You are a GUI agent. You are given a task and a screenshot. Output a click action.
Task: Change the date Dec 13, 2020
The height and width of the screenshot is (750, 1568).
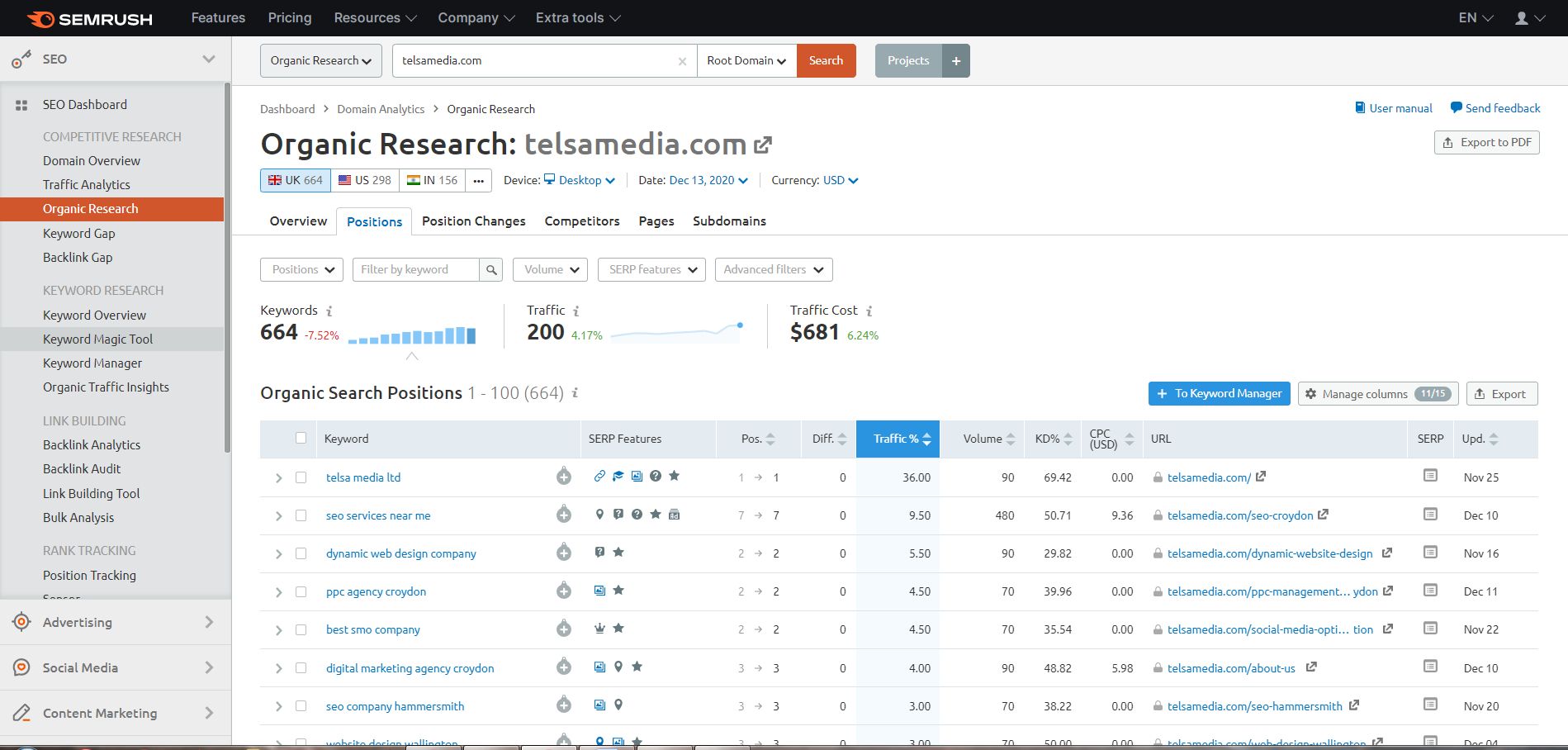pyautogui.click(x=708, y=180)
